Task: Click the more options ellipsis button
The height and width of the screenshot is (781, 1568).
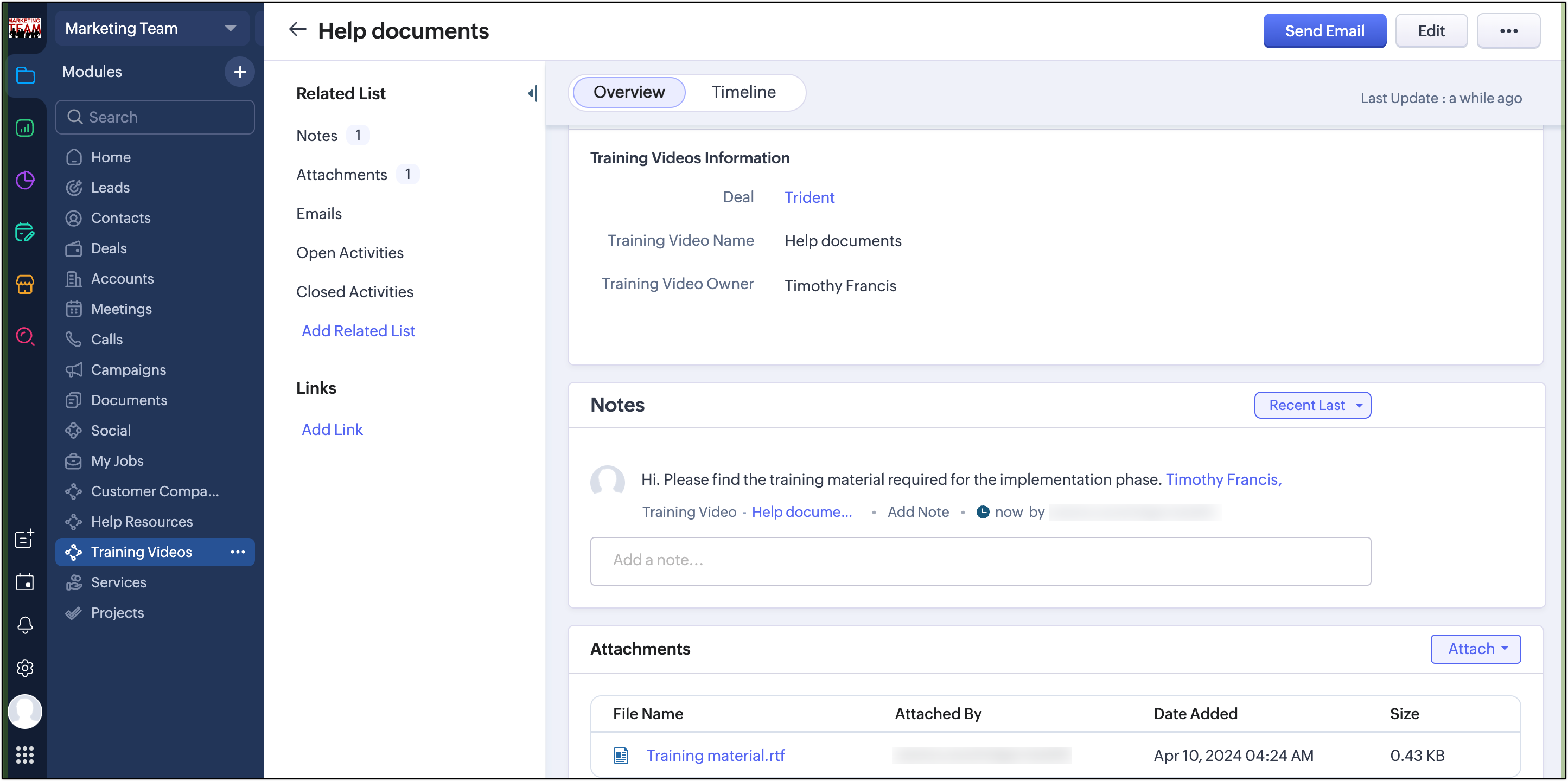Action: (1508, 30)
